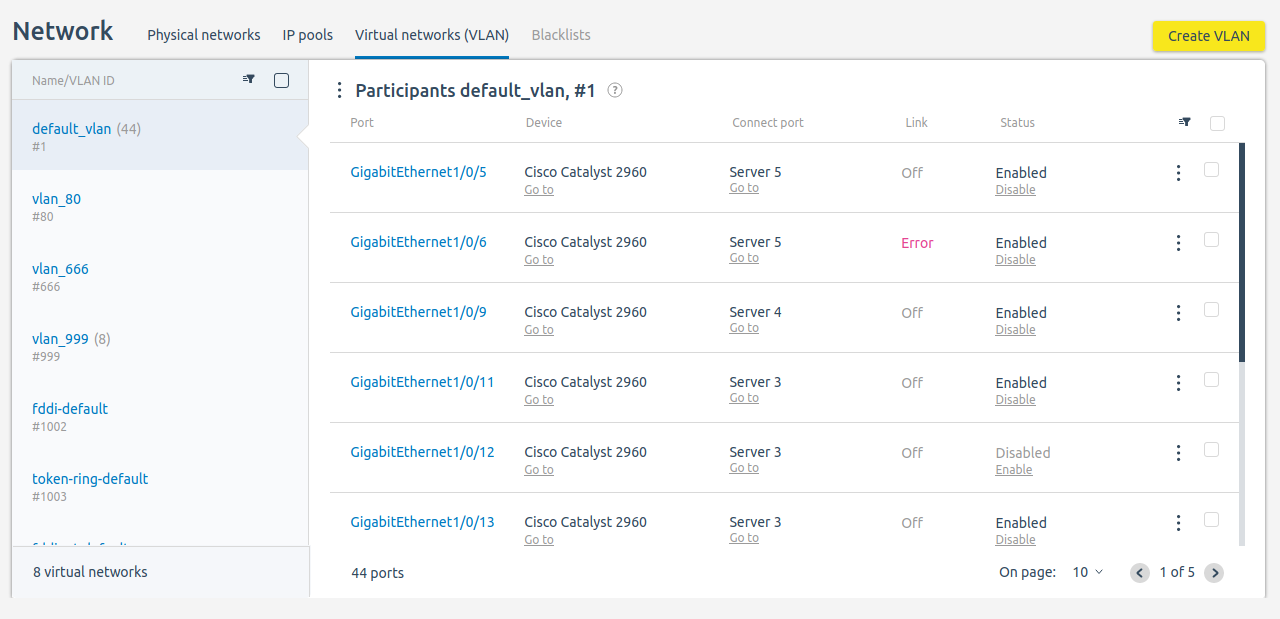Select the checkbox for GigabitEthernet1/0/11
Screen dimensions: 1280x619
point(1211,380)
